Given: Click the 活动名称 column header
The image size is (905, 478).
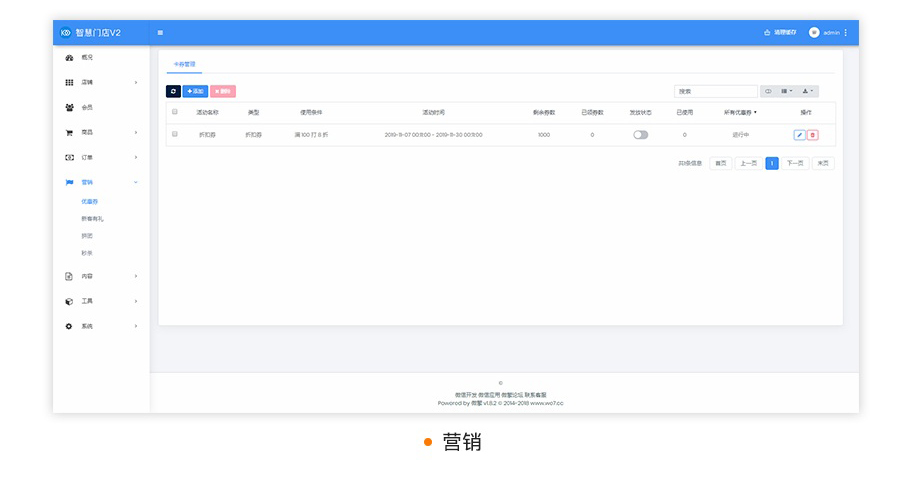Looking at the screenshot, I should 207,113.
